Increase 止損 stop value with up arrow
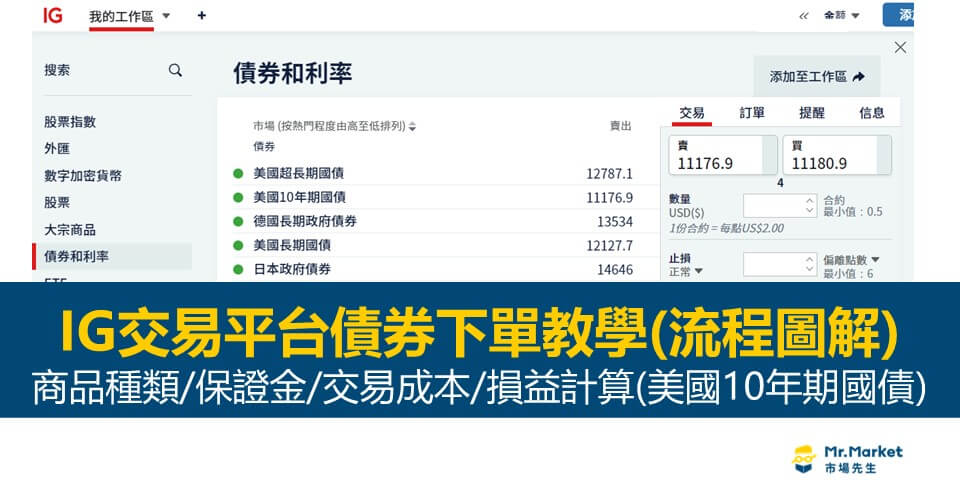This screenshot has height=502, width=960. pyautogui.click(x=810, y=259)
